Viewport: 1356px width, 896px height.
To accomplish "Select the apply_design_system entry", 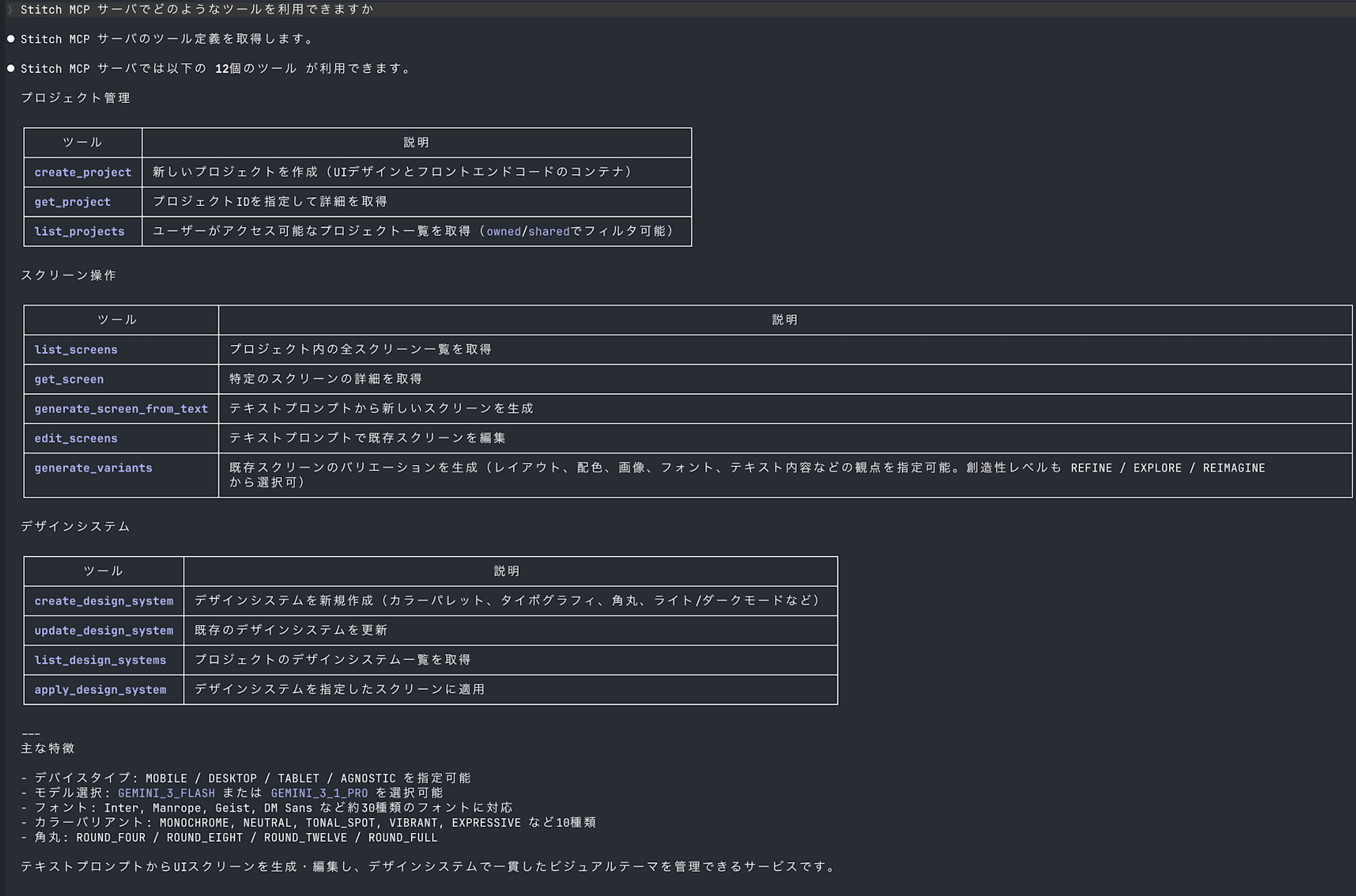I will click(x=100, y=689).
